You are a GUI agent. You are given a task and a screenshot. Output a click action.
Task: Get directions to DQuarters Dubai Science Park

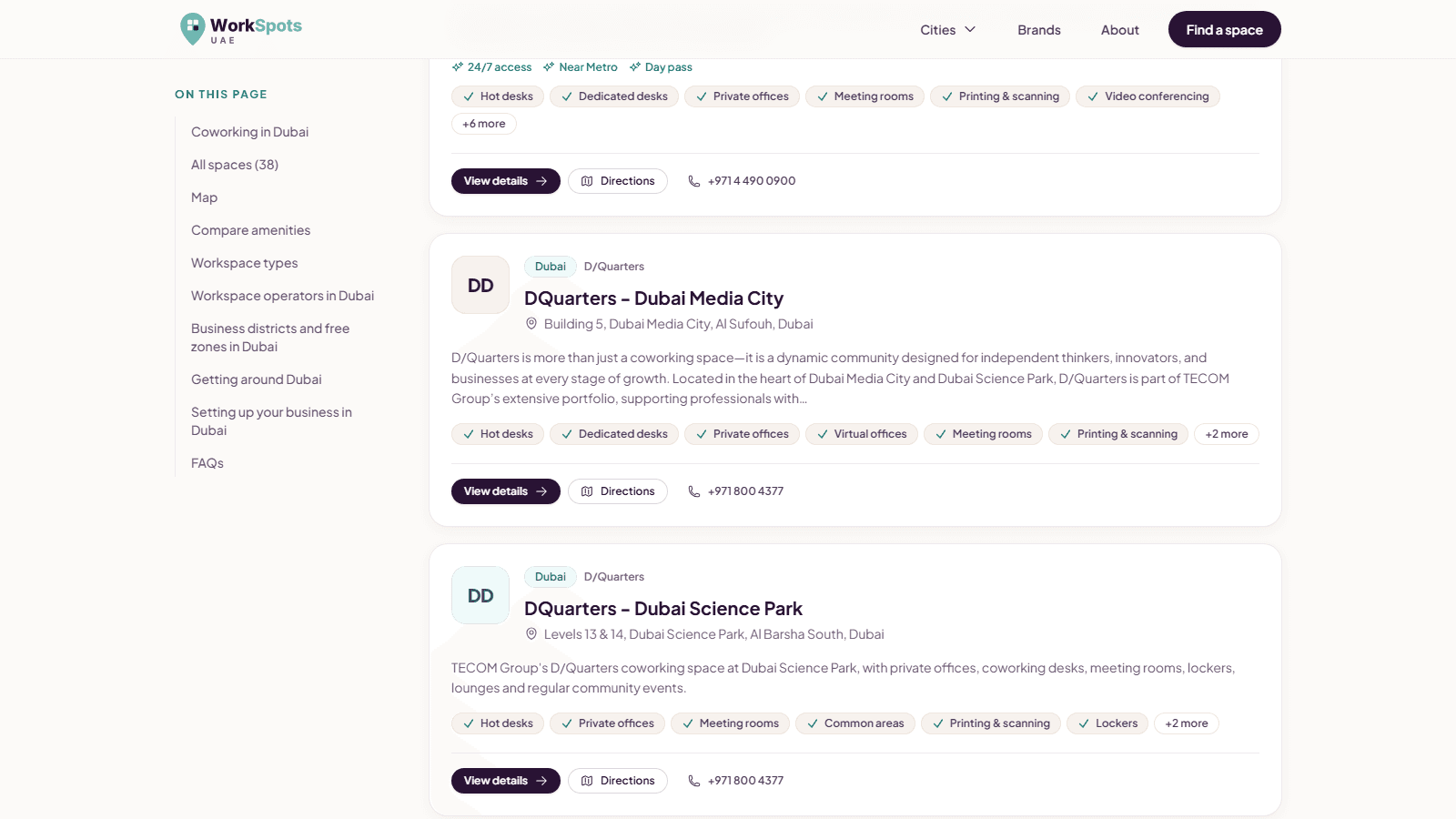[x=617, y=781]
